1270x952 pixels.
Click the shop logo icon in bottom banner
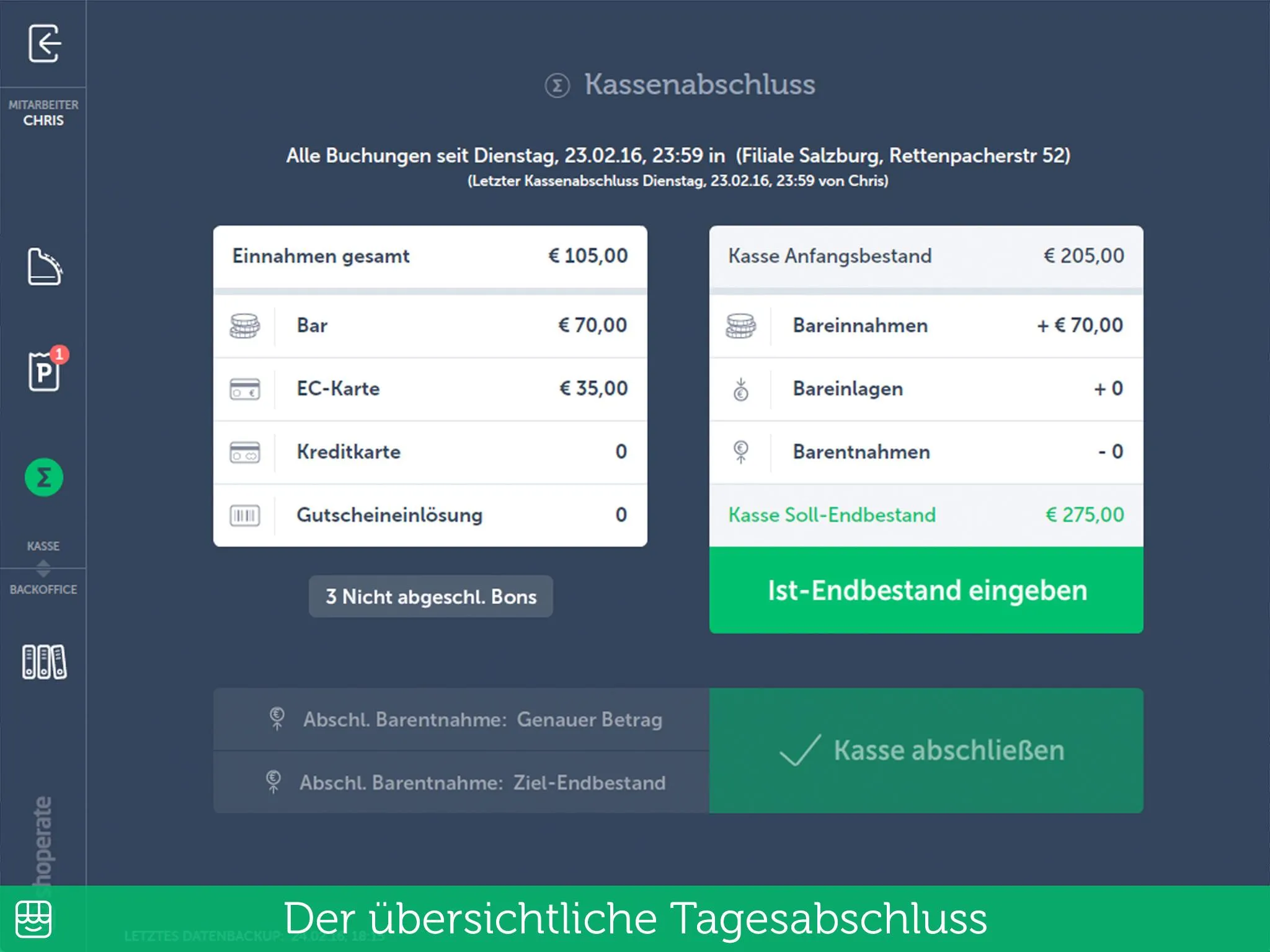coord(33,919)
